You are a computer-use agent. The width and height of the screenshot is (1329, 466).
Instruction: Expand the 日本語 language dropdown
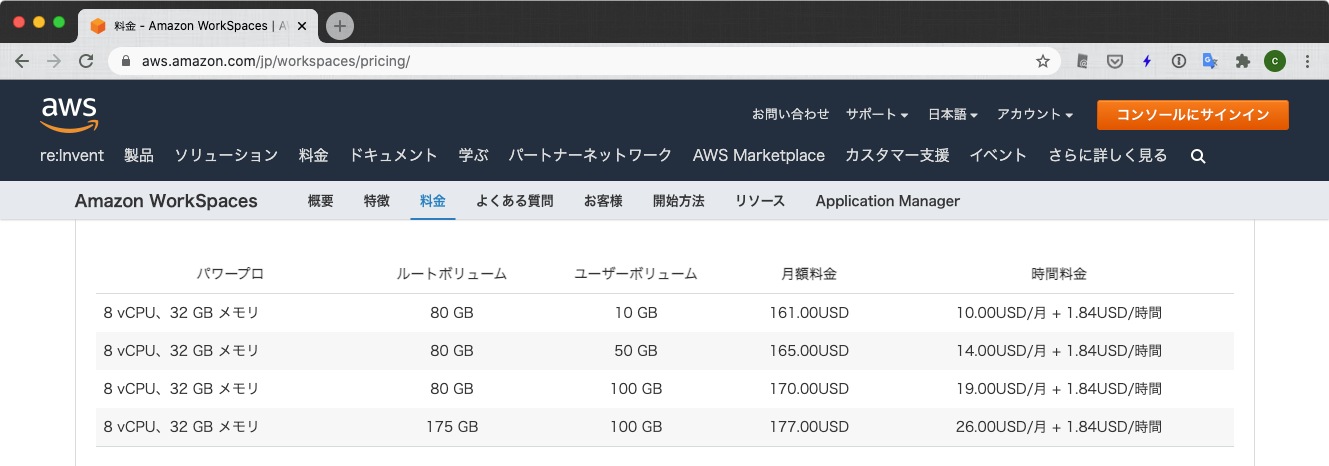[953, 114]
